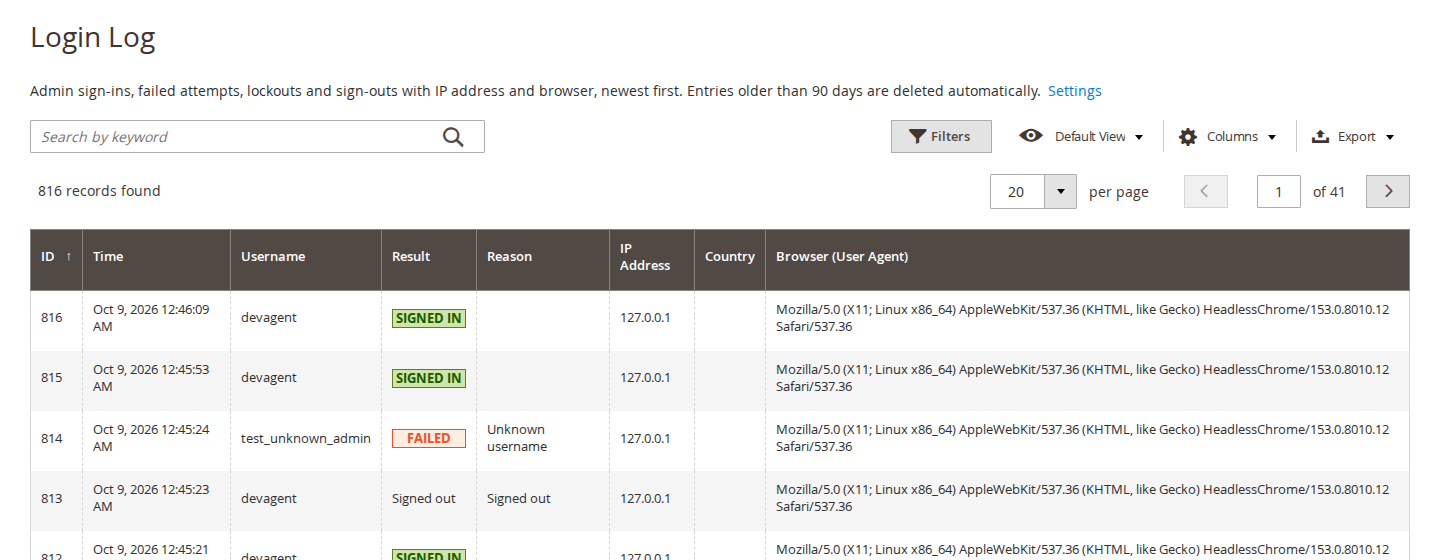
Task: Click the time Oct 9, 2026 12:45:24 AM
Action: coord(151,438)
